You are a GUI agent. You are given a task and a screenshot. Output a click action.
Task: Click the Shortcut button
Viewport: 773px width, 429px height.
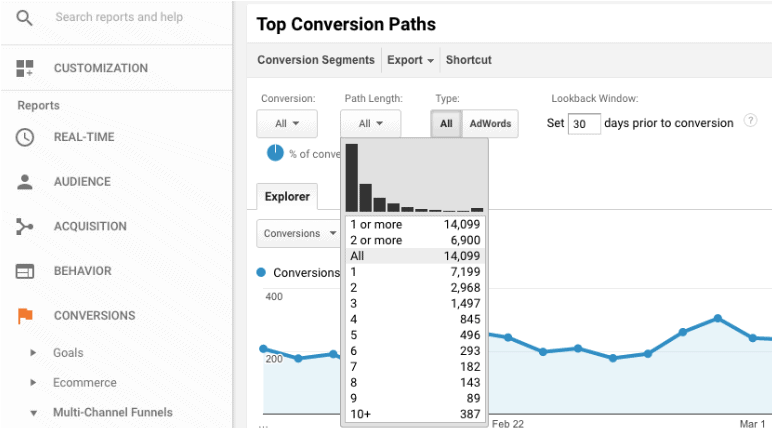coord(468,60)
